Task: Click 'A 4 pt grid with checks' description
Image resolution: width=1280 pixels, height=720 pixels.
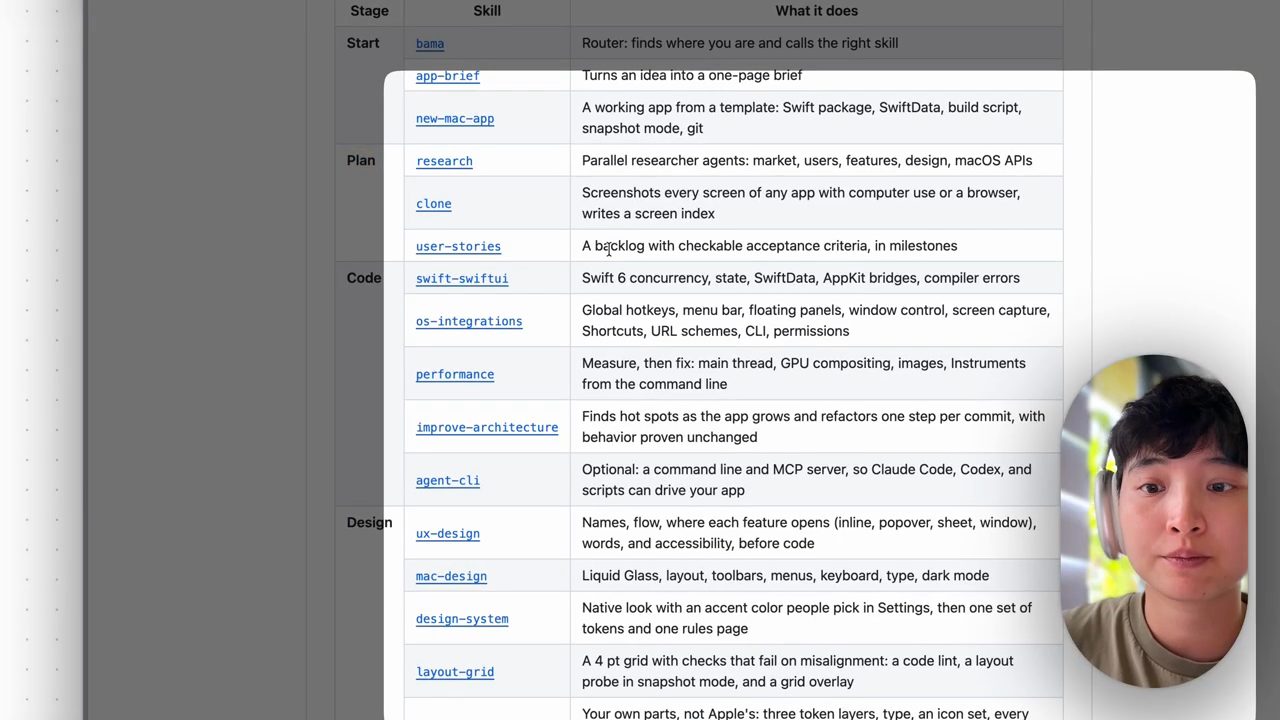Action: [x=798, y=671]
